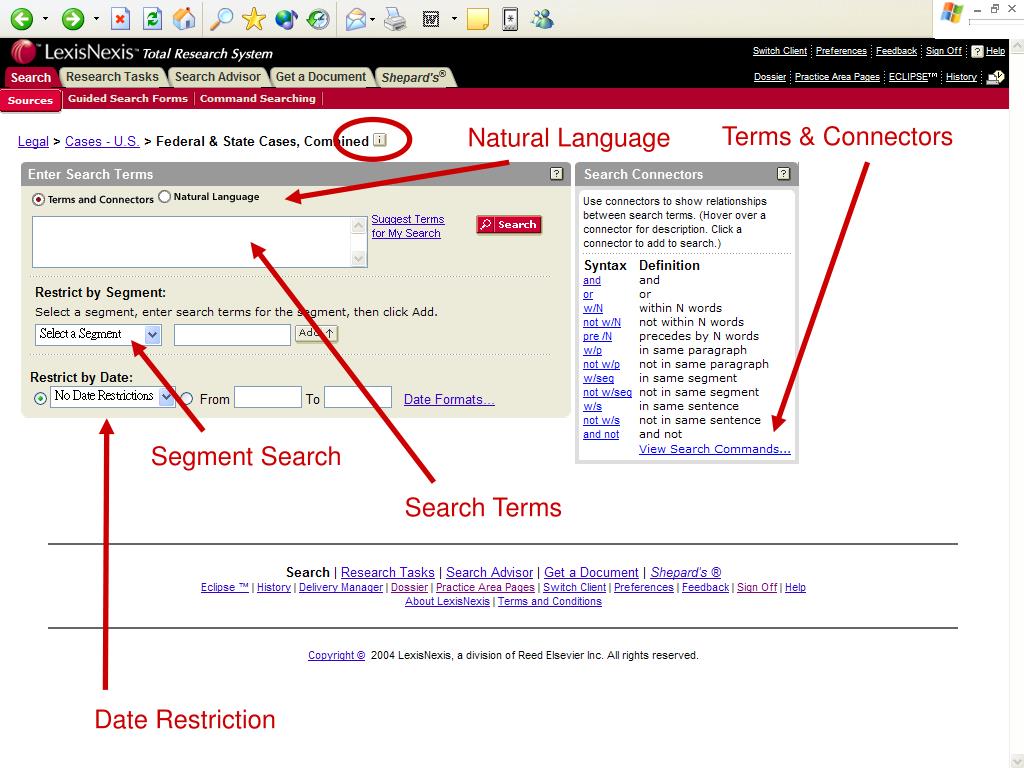
Task: Open help icon on Search Connectors panel
Action: click(x=784, y=174)
